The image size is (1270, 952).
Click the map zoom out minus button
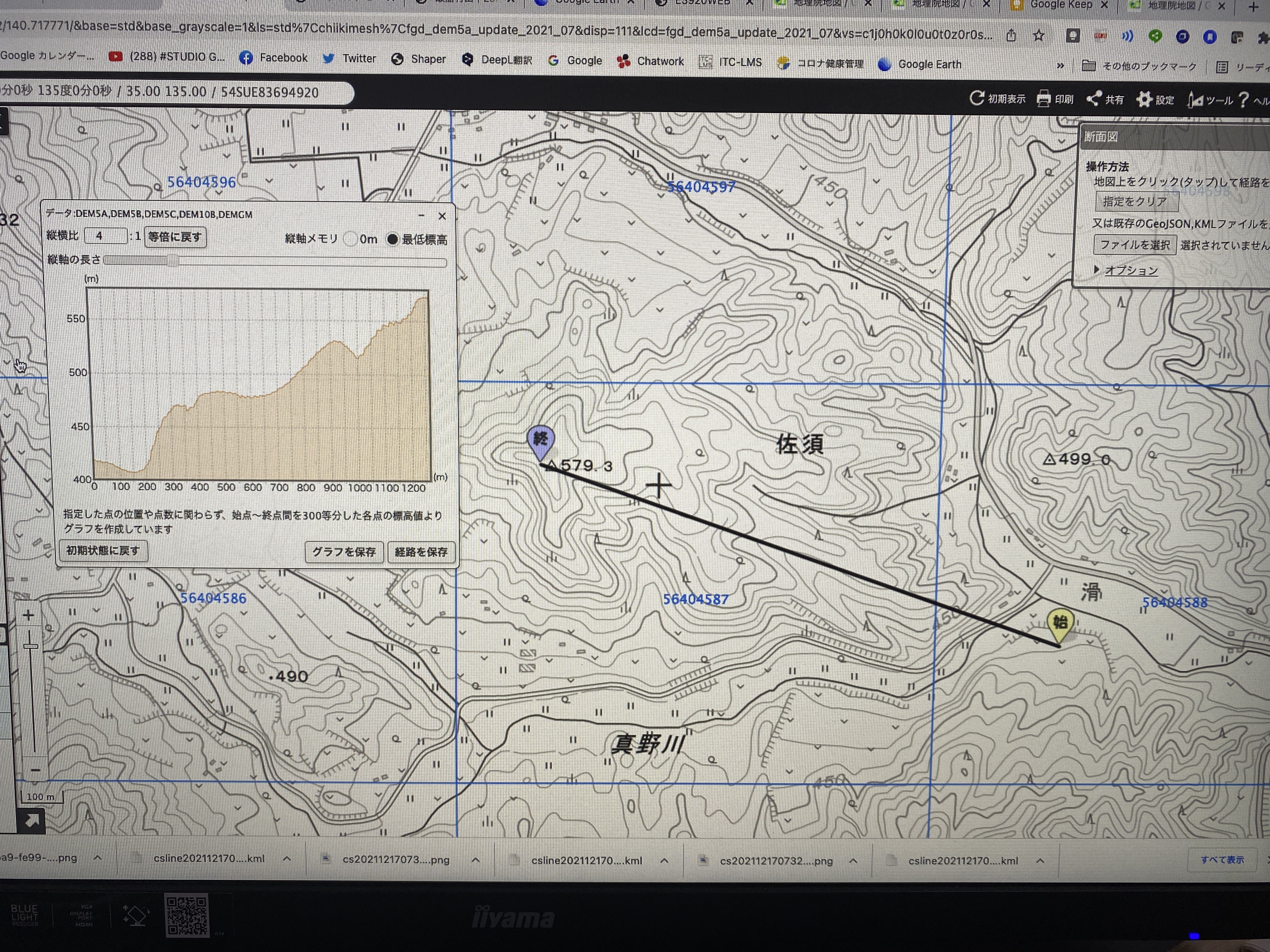click(35, 770)
